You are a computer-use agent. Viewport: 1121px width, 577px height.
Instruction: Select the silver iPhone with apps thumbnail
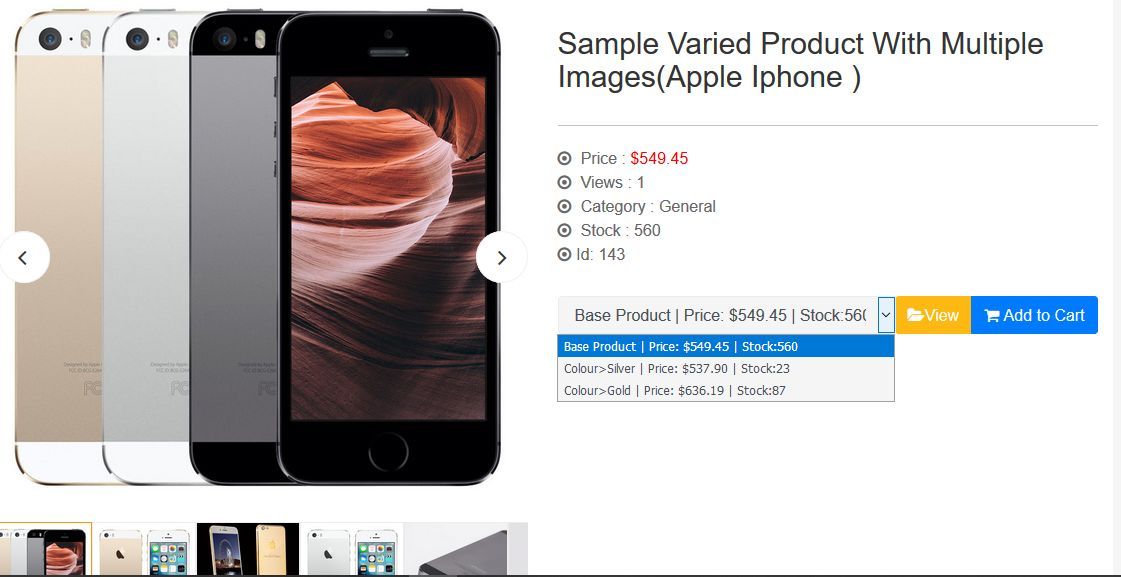click(x=352, y=549)
